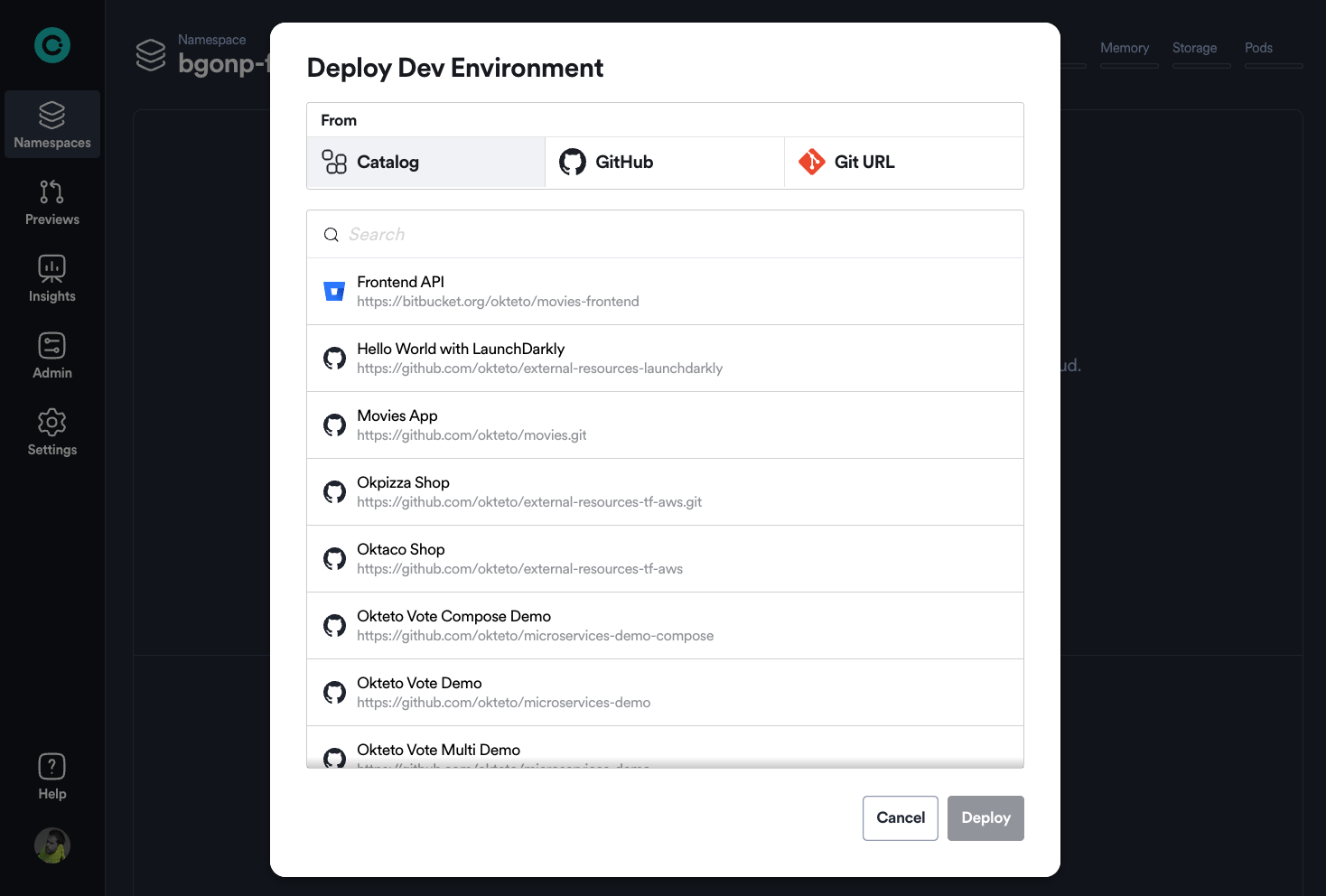Click the search magnifier in the modal
The image size is (1326, 896).
coord(331,234)
